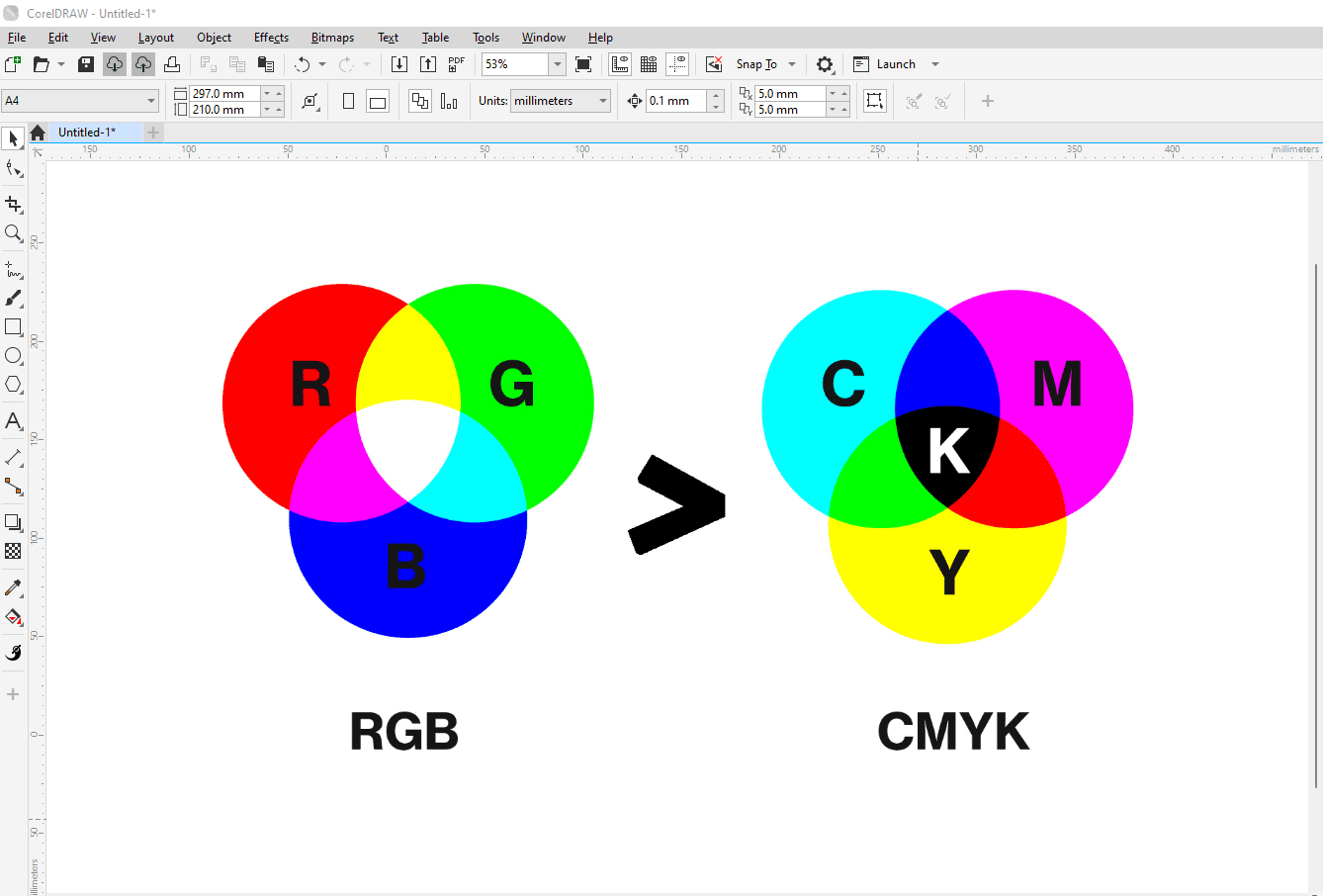Activate the Shape tool

pos(13,168)
